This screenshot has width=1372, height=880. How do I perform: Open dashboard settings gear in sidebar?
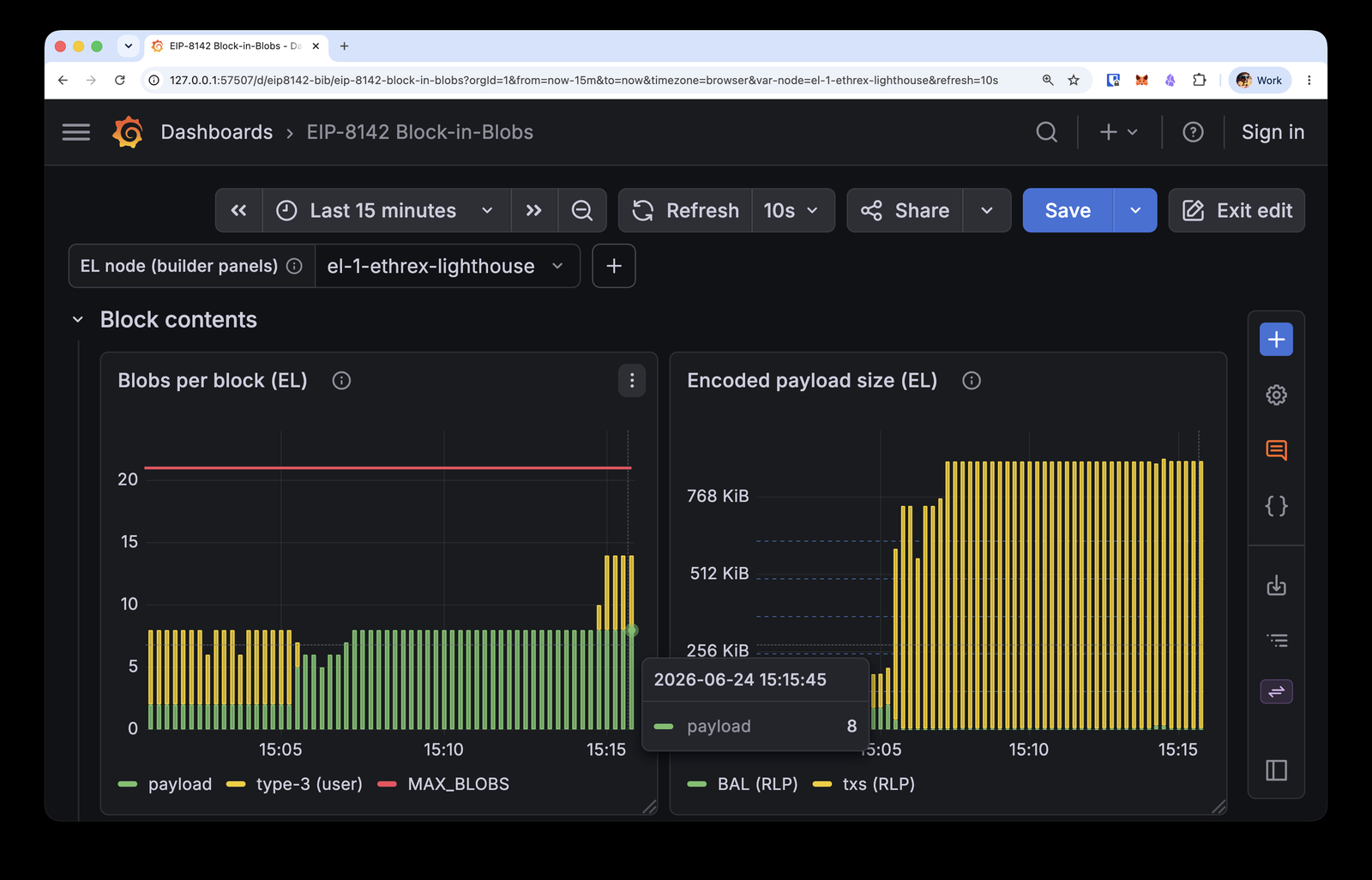[x=1276, y=395]
